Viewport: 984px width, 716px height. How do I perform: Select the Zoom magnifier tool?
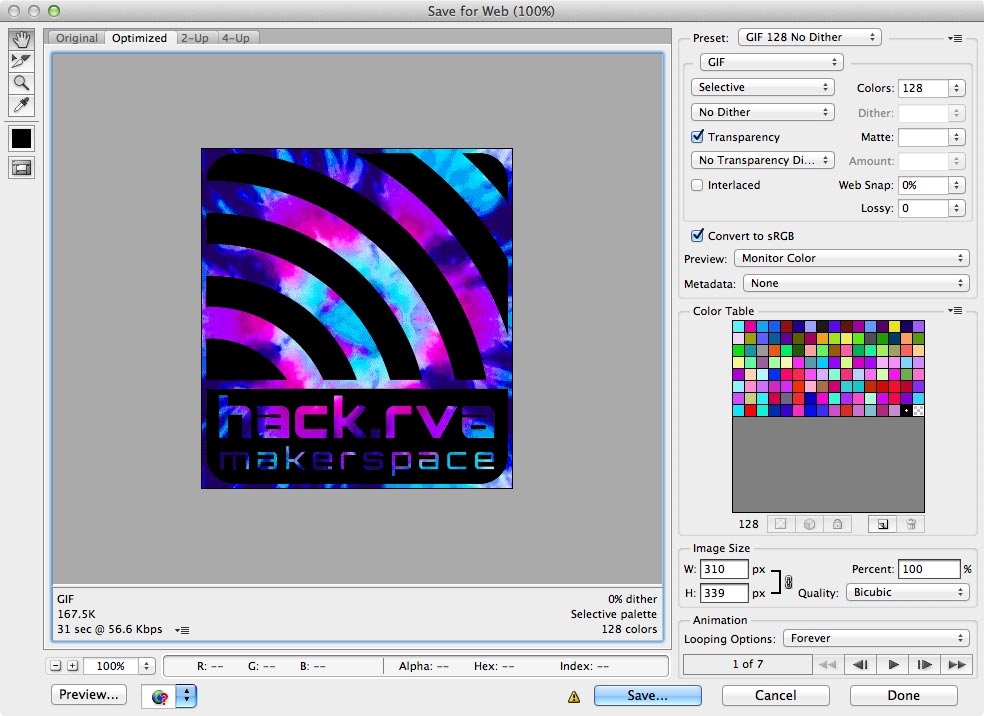21,83
